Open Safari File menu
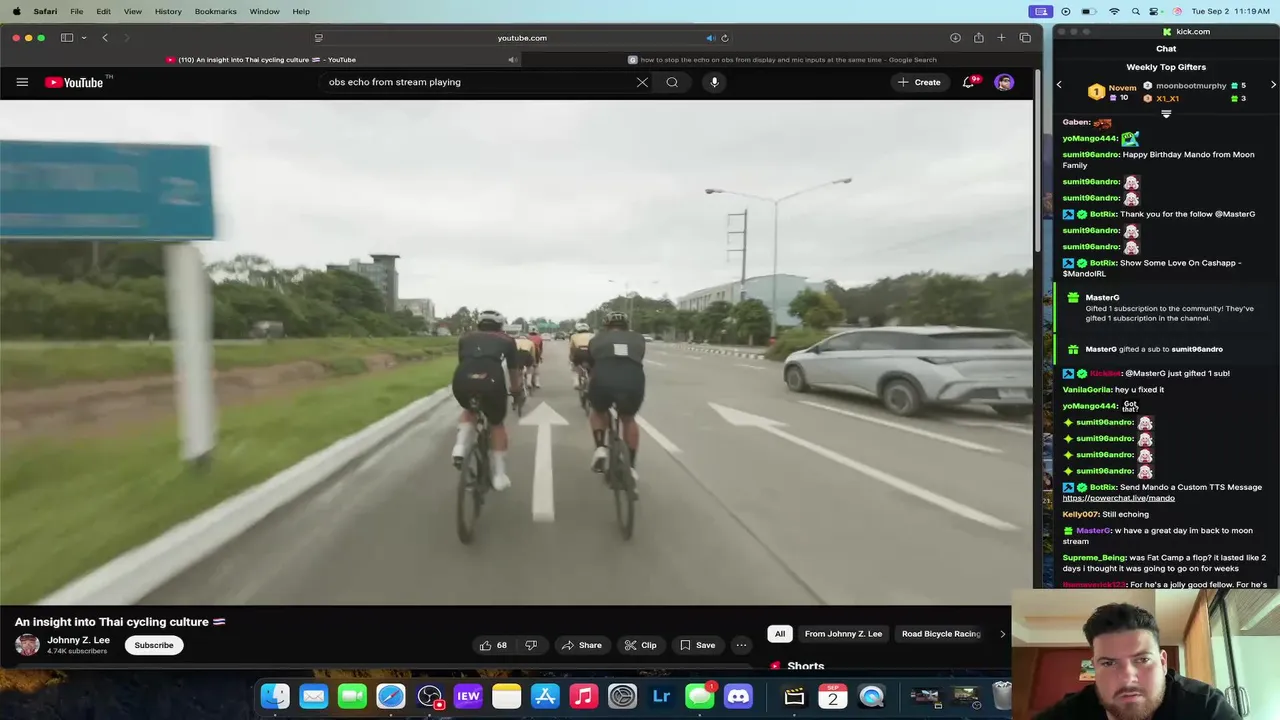 76,11
